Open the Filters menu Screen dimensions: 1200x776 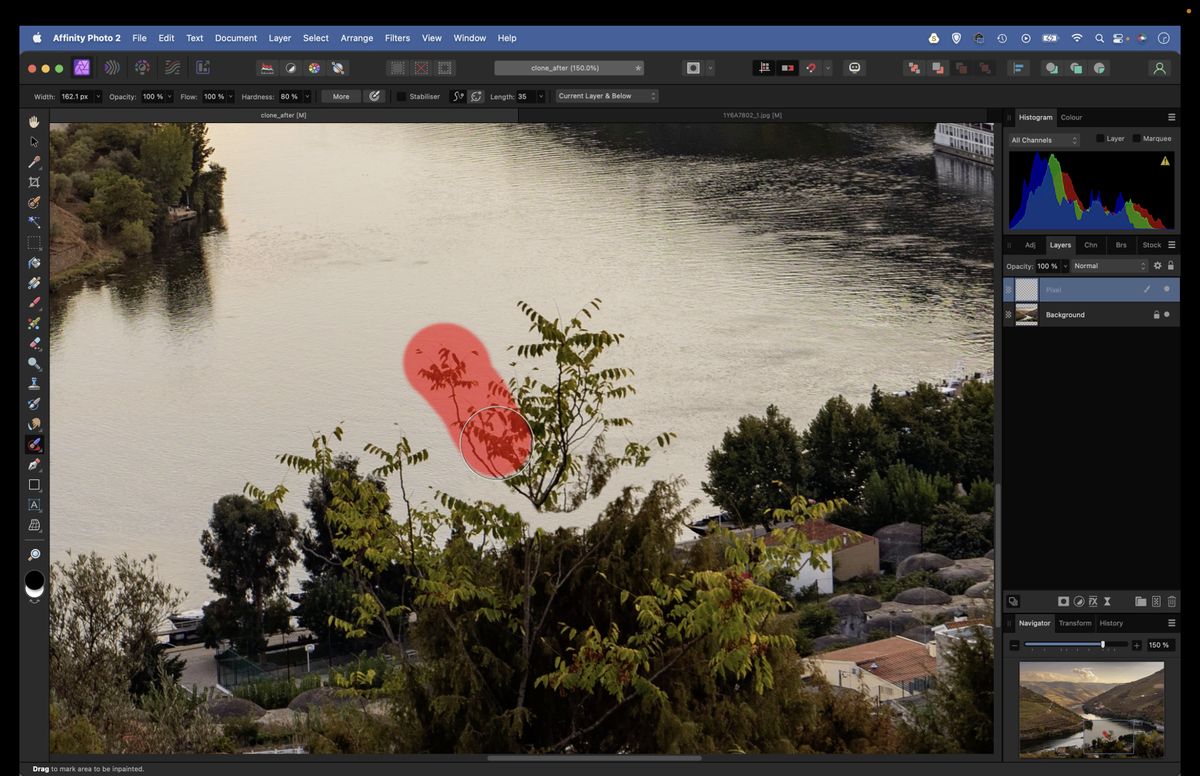click(x=397, y=38)
